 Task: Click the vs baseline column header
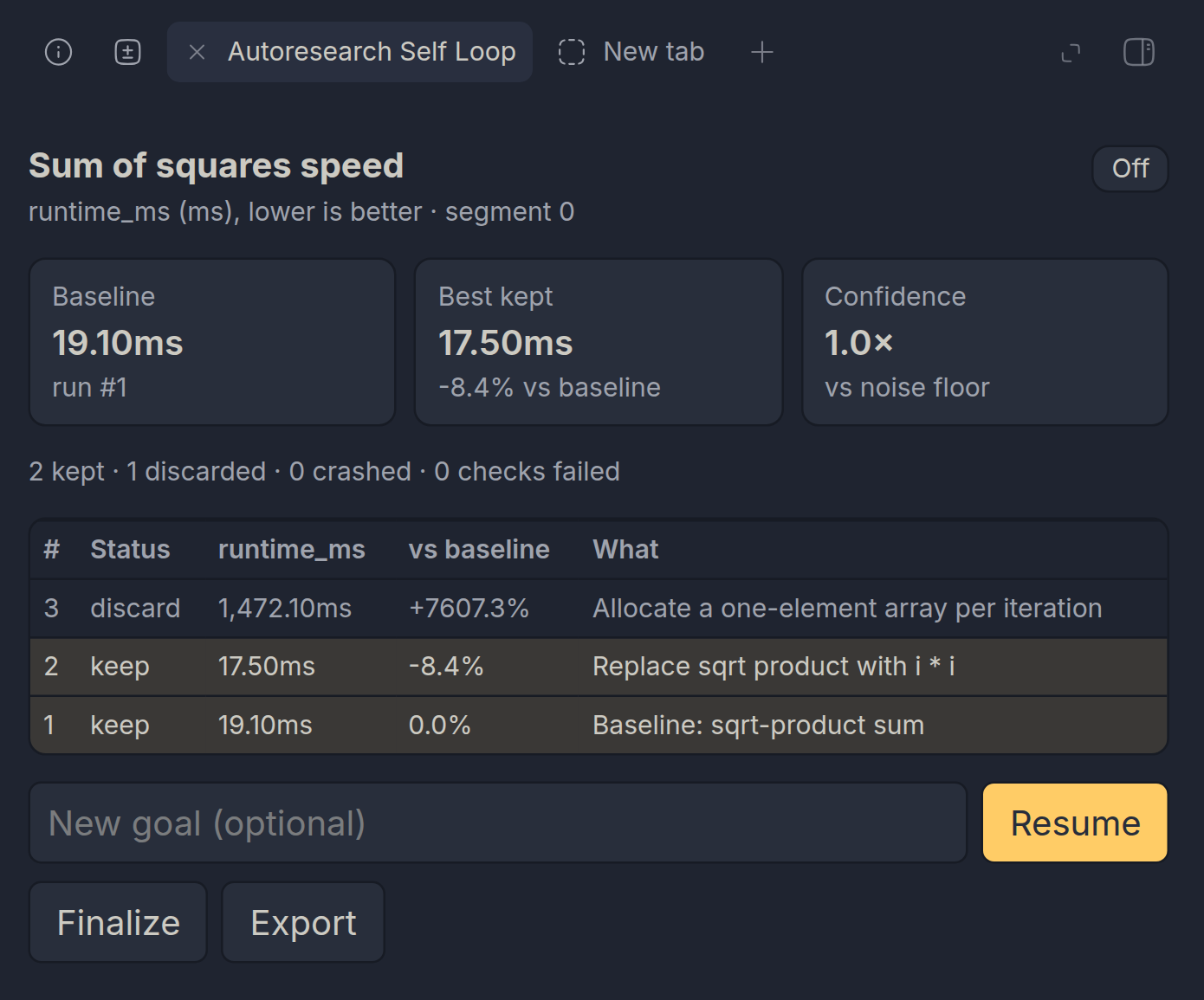click(479, 549)
